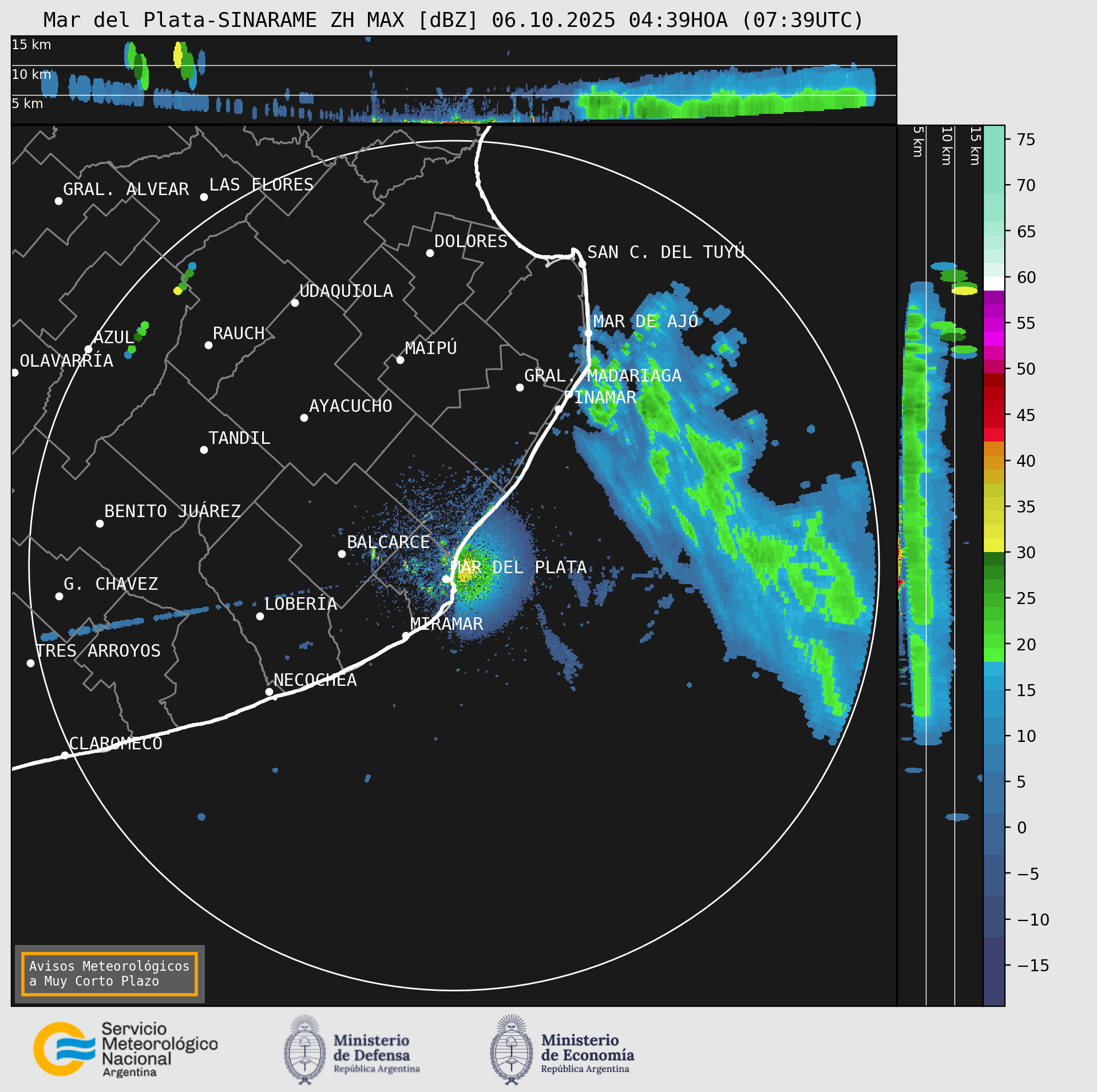1097x1092 pixels.
Task: Click the Gral. Madariaga city marker dot
Action: coord(520,387)
